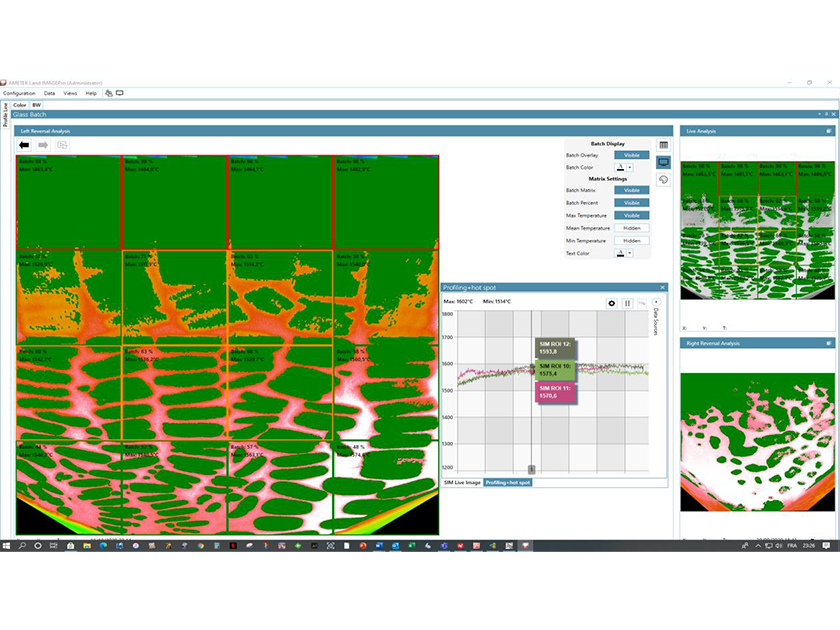Viewport: 840px width, 630px height.
Task: Click the back arrow in Left Reversal Analysis
Action: click(24, 145)
